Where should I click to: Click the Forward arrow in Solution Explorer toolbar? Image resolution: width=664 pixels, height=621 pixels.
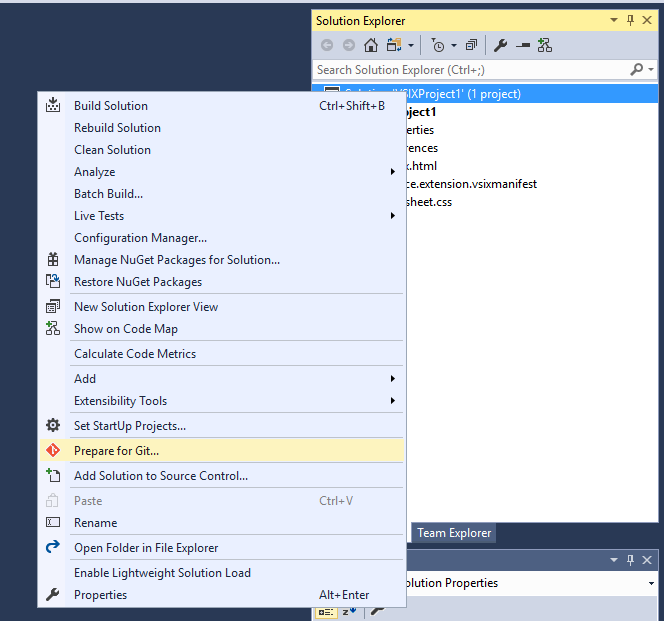(x=349, y=45)
